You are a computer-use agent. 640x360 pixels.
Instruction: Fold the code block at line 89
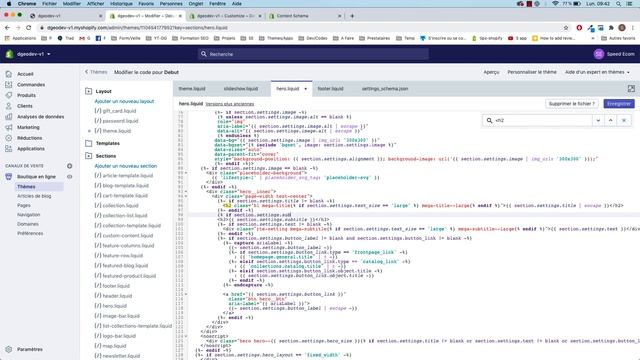coord(186,173)
